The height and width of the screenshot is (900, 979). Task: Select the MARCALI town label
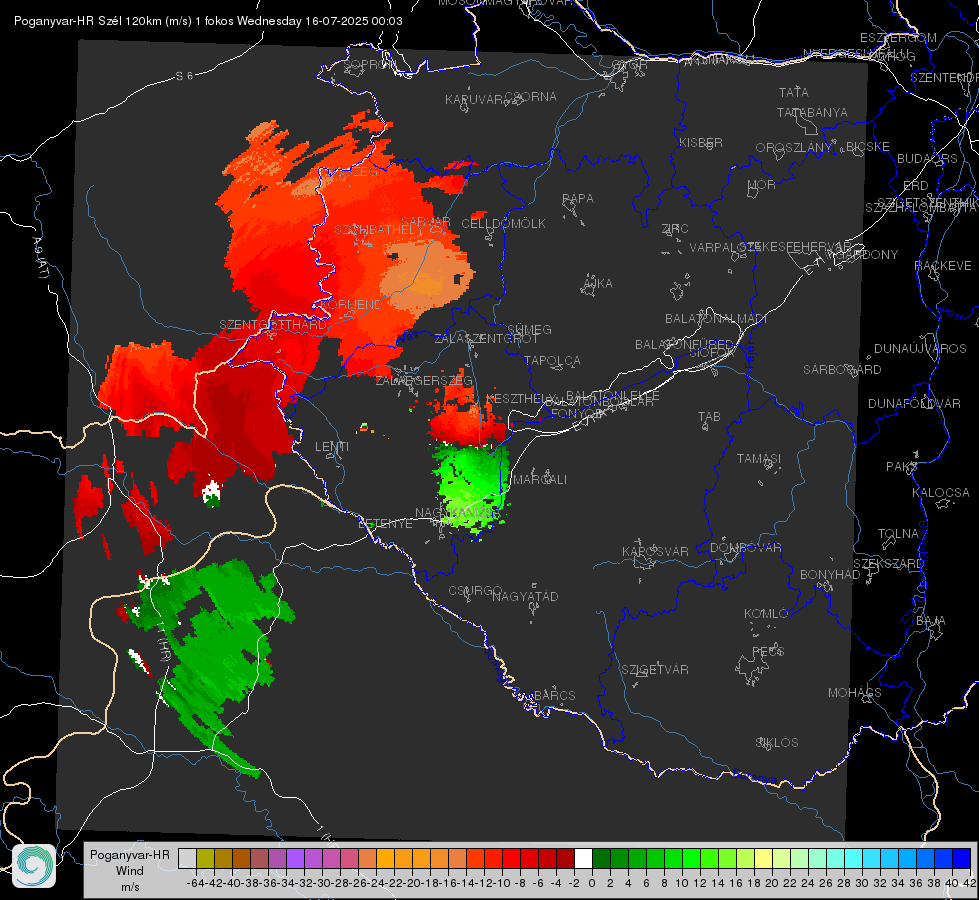pyautogui.click(x=539, y=480)
